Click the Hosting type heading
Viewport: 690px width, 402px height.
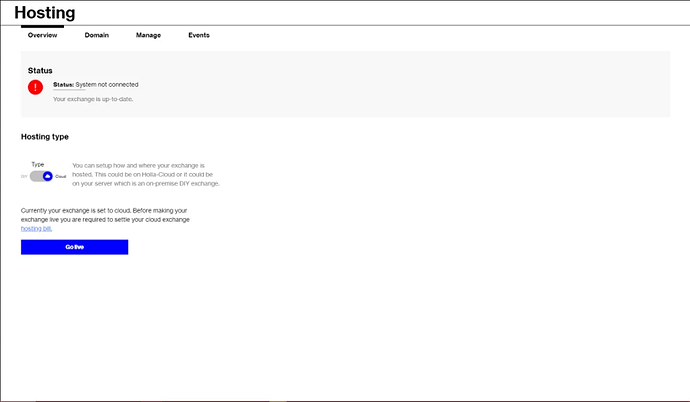[x=44, y=137]
